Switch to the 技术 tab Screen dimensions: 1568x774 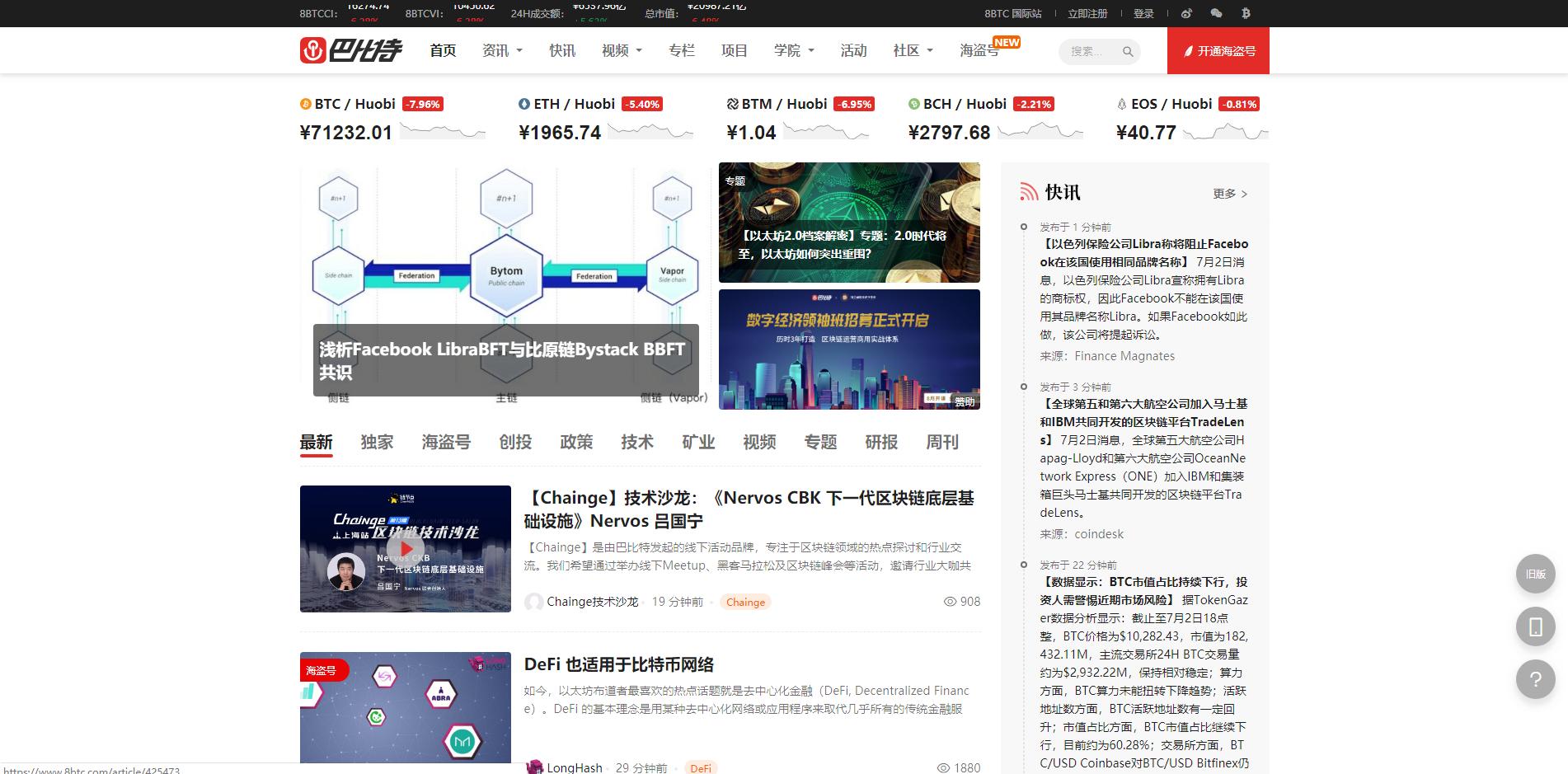(636, 443)
